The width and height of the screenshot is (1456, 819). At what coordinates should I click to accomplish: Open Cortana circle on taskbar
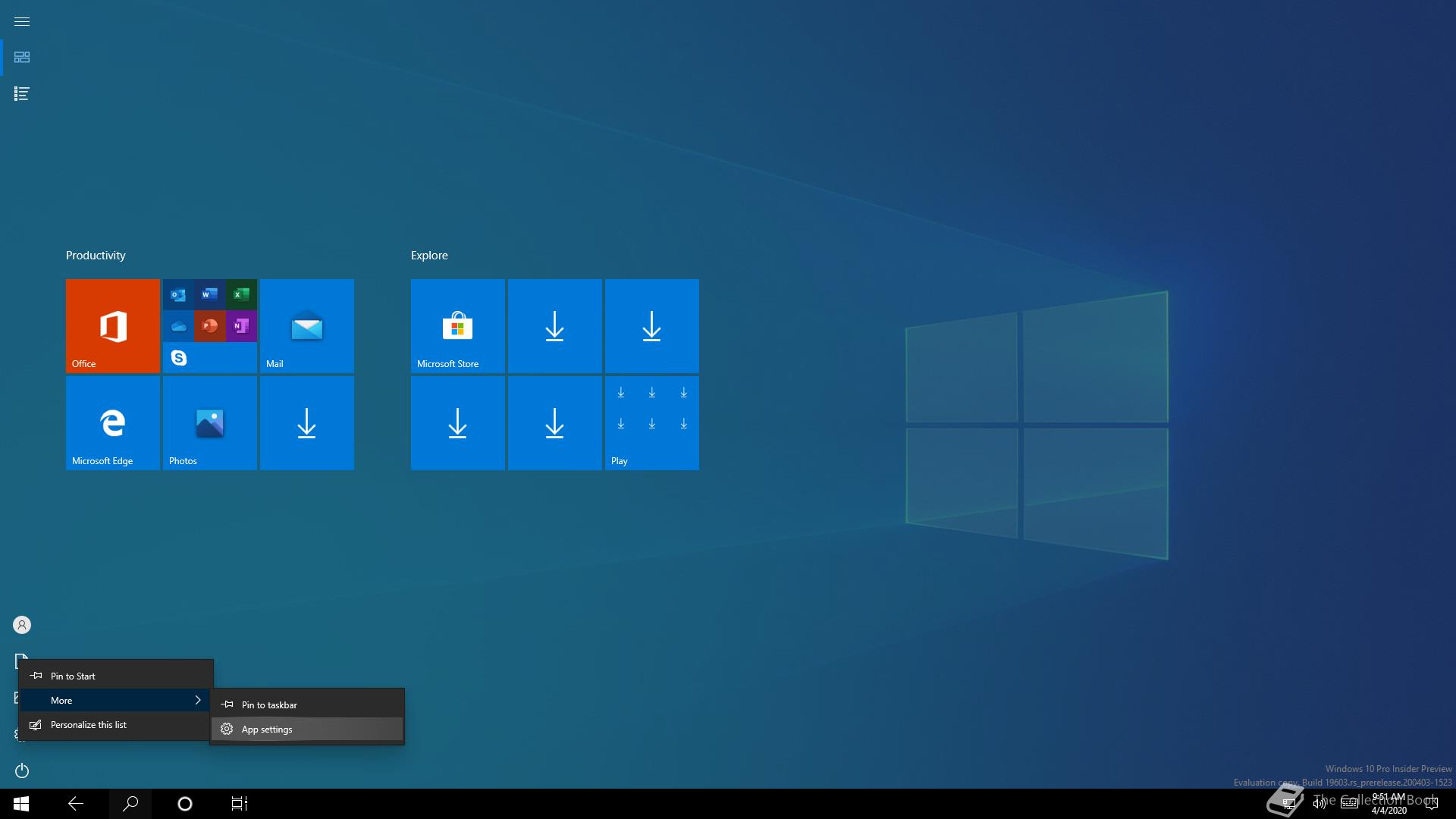click(x=185, y=804)
